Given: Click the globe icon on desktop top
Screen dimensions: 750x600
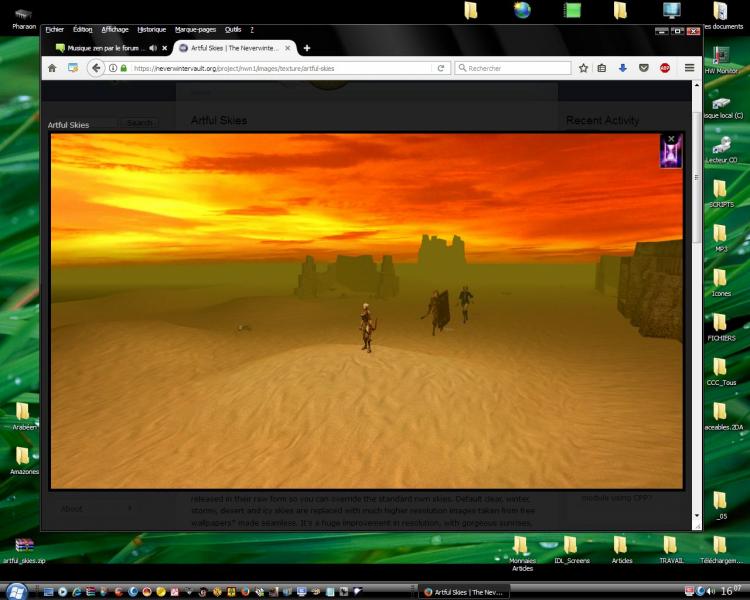Looking at the screenshot, I should [522, 10].
